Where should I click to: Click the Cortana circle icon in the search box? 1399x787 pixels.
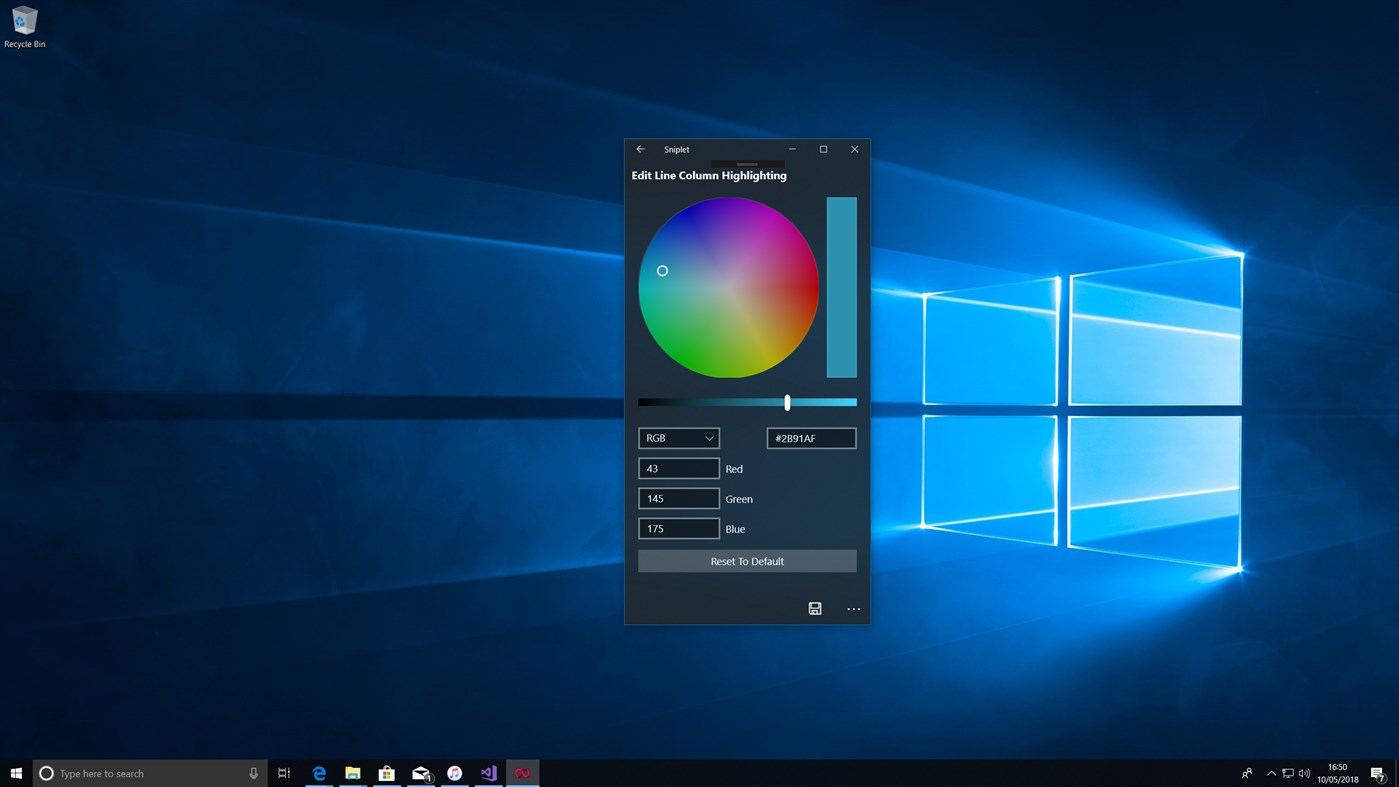(x=46, y=773)
